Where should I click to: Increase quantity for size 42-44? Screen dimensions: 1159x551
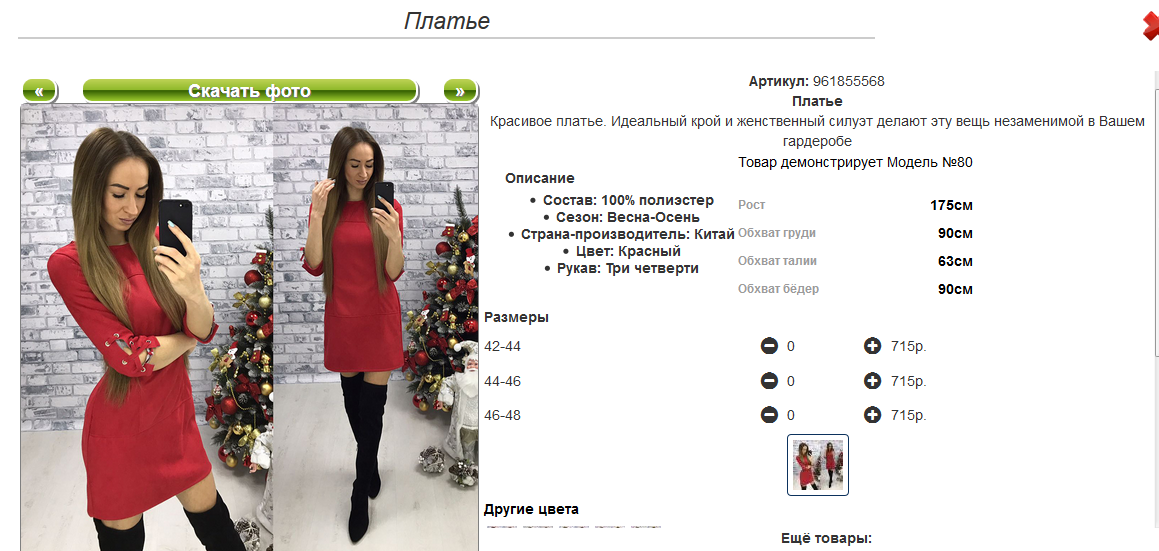(x=873, y=345)
